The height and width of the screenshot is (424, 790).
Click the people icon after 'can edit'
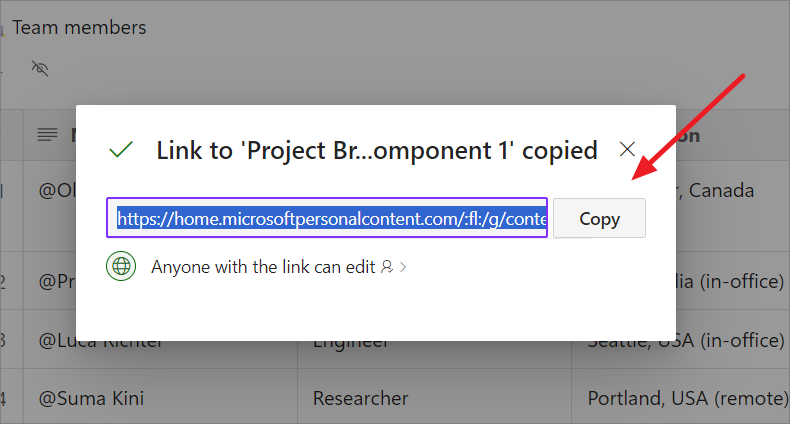[386, 267]
